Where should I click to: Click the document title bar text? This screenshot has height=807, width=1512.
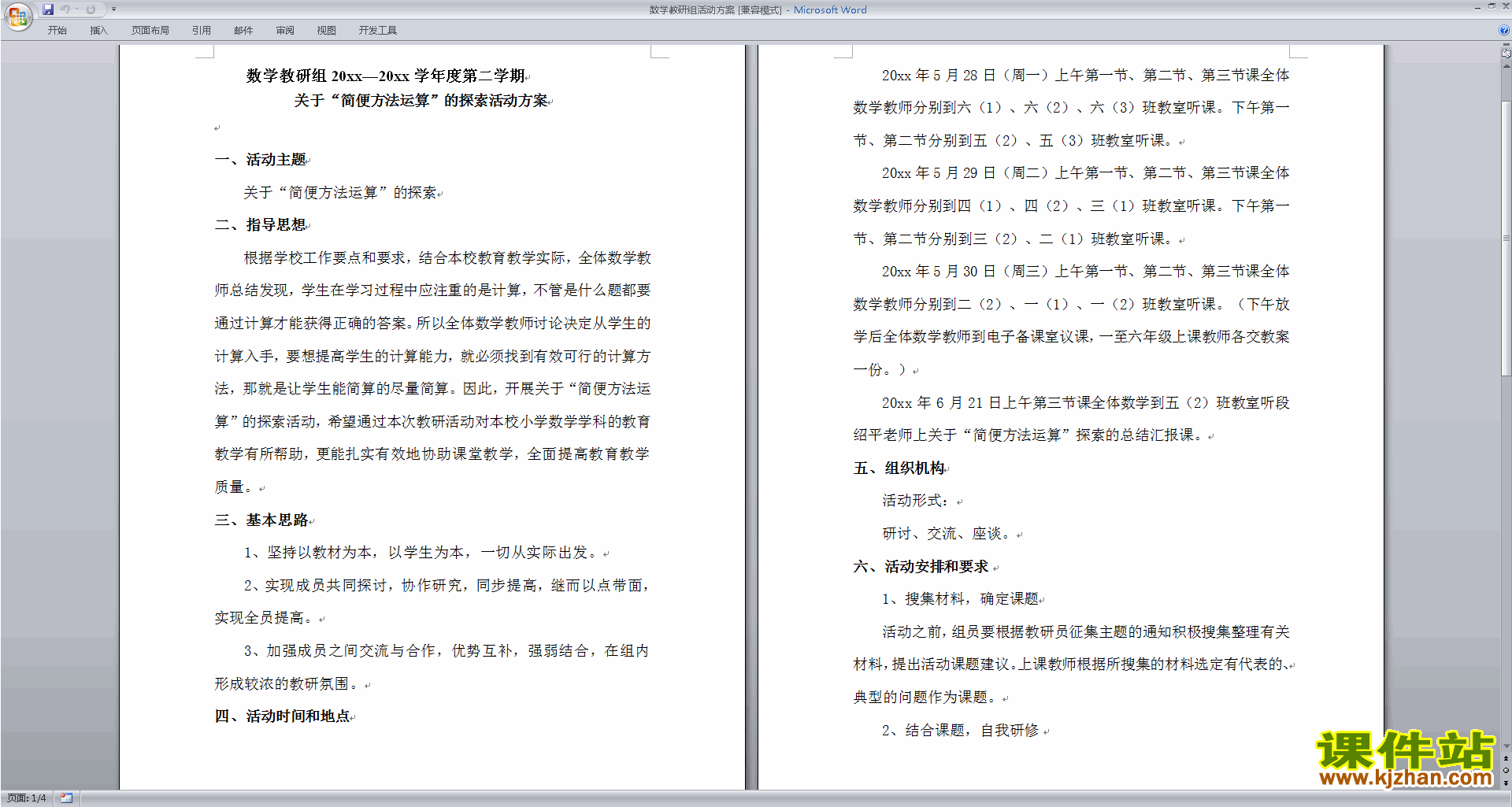(758, 9)
